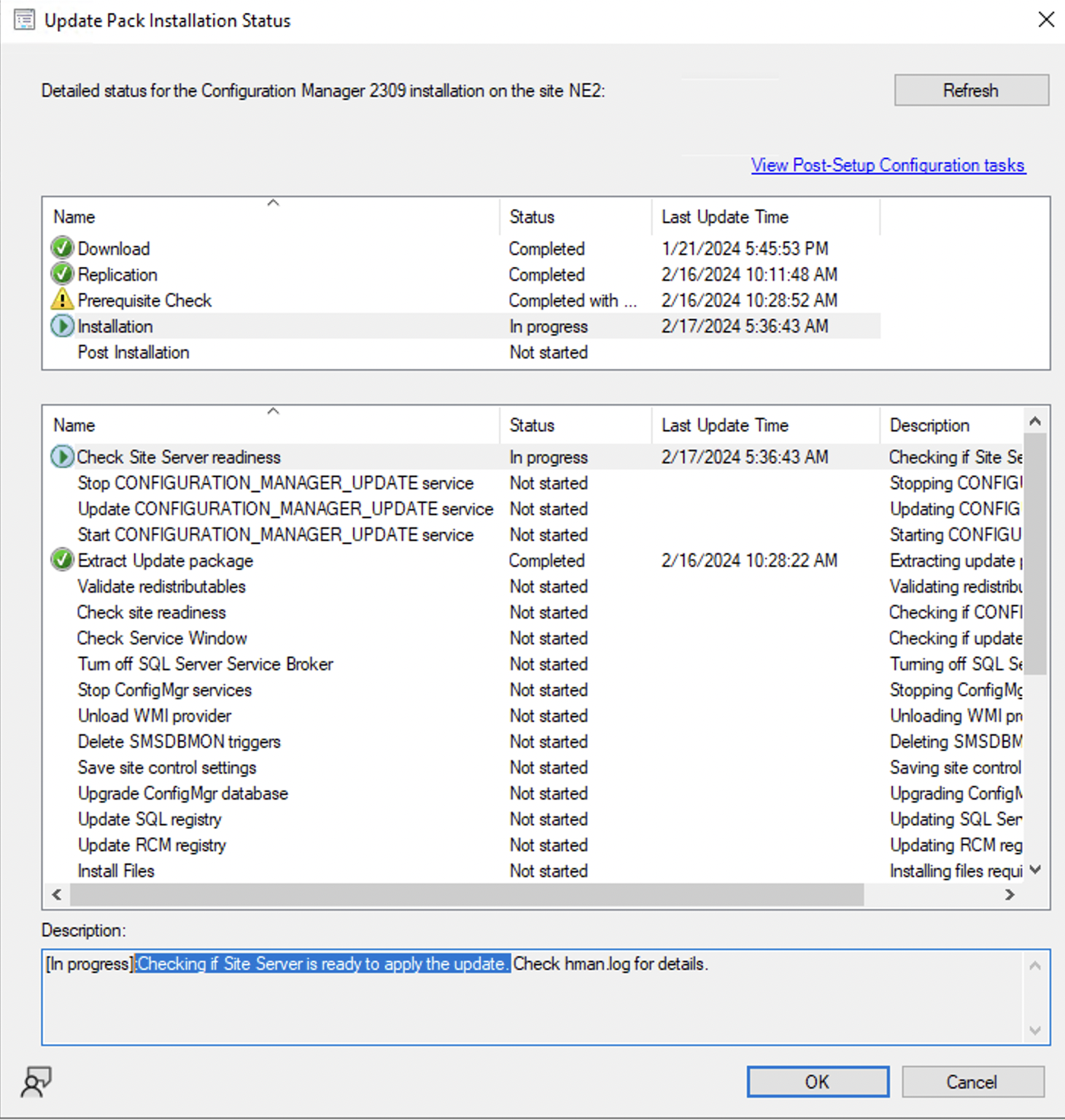Select Delete SMSDBMON triggers row
Viewport: 1065px width, 1120px height.
click(x=533, y=742)
